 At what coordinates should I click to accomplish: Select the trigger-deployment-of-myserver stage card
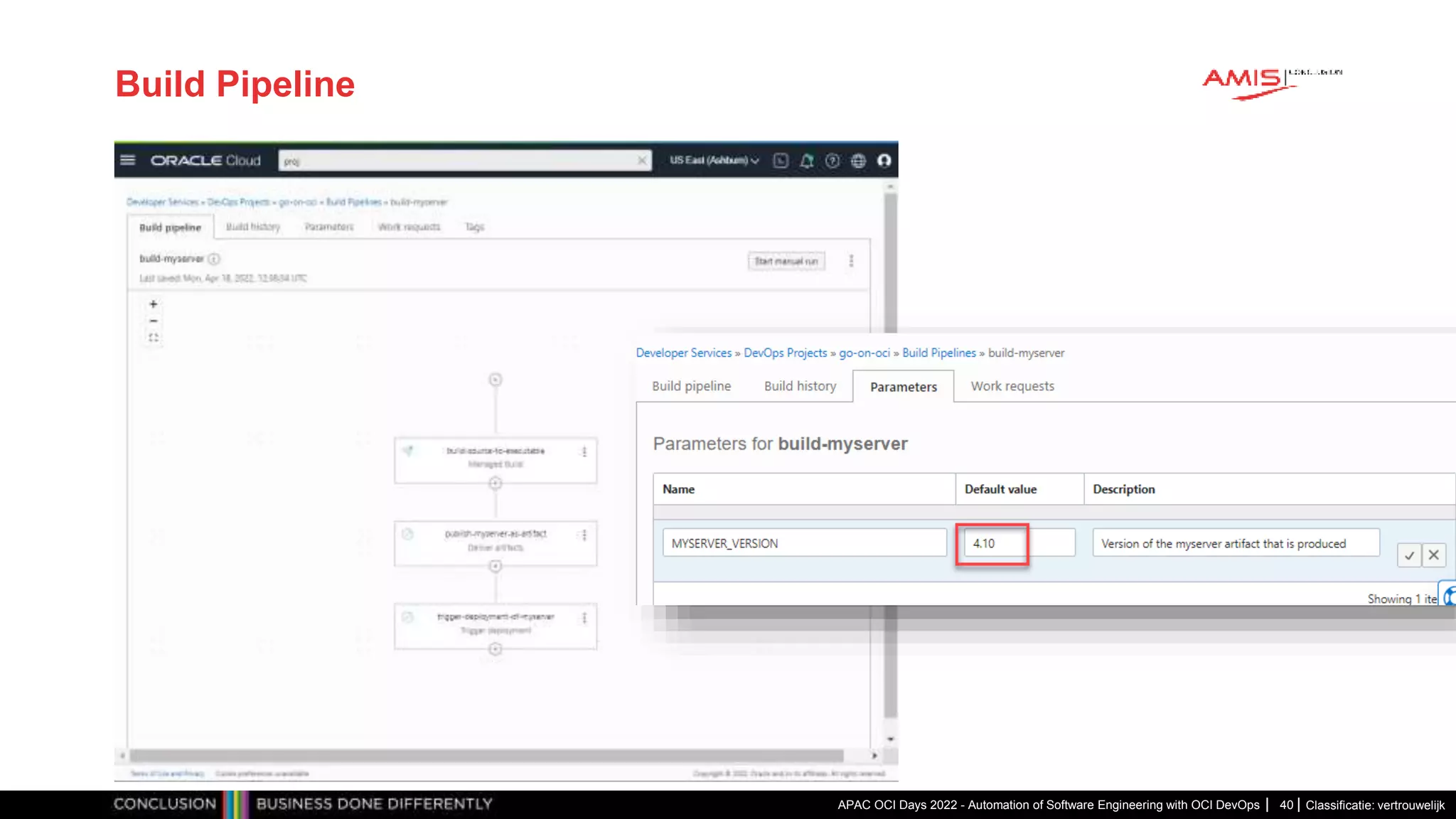click(x=496, y=626)
